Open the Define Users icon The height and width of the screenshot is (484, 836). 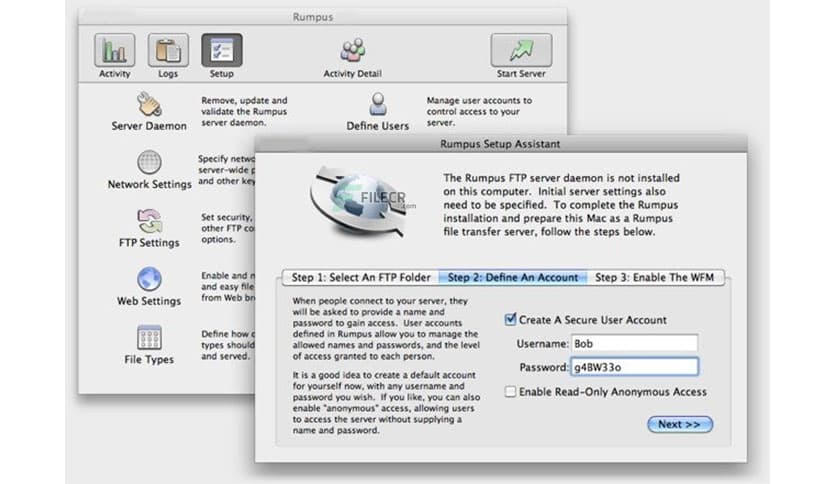(x=377, y=104)
